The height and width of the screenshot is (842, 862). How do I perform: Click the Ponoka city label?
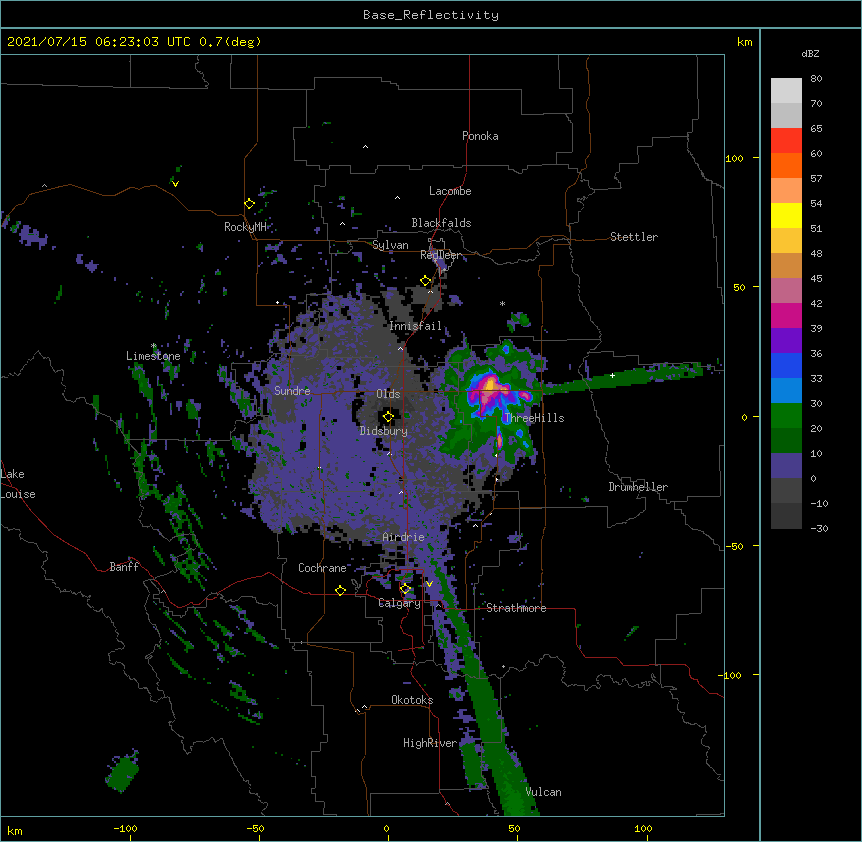click(x=480, y=136)
